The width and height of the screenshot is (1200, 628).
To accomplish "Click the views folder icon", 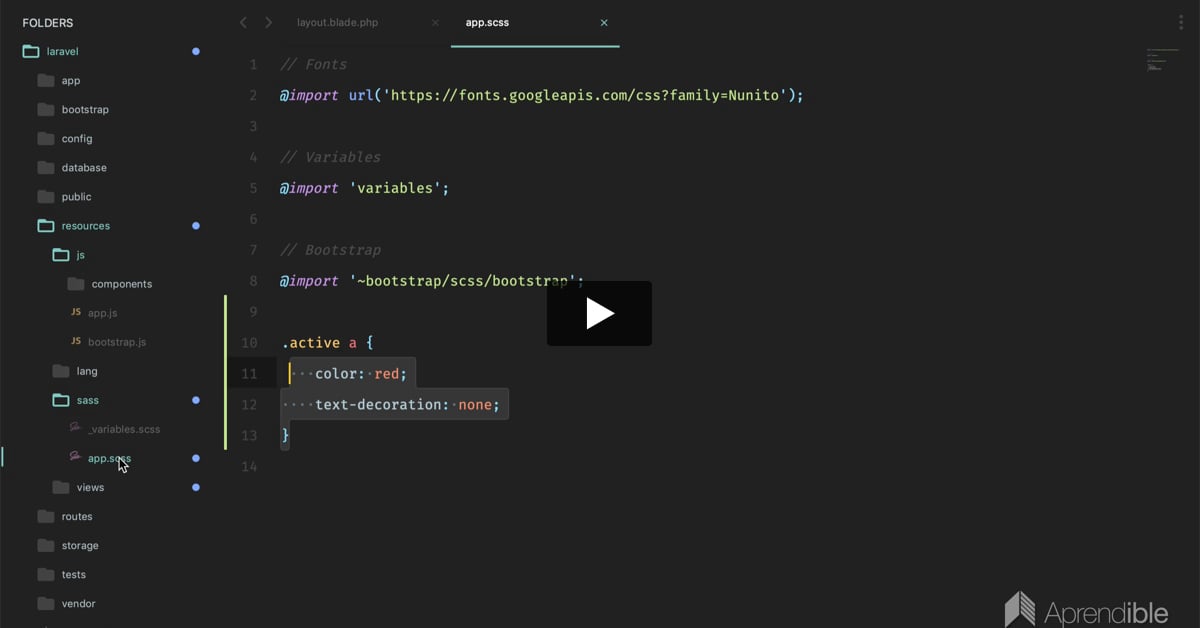I will click(x=61, y=487).
